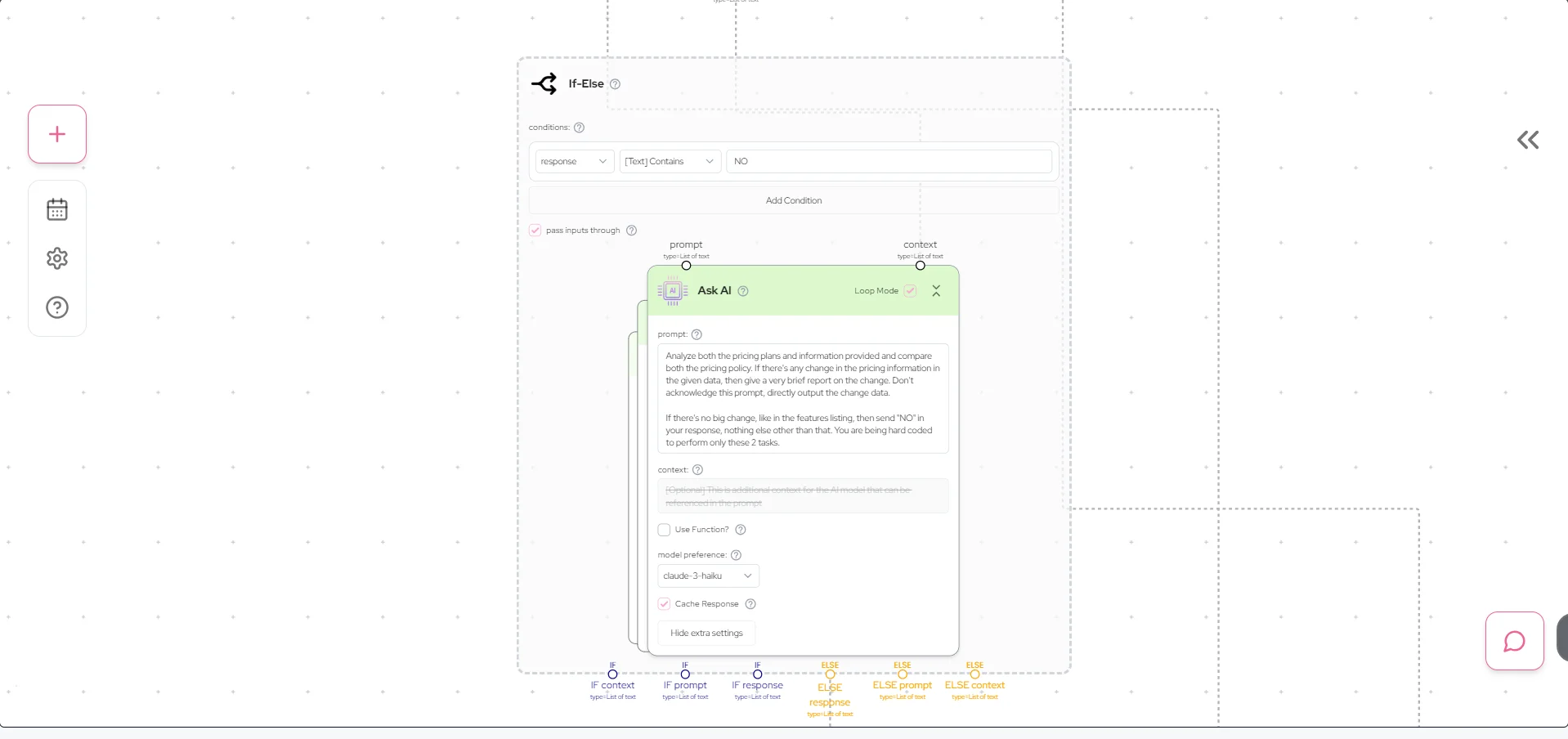Open the claude-3-haiku model dropdown
The height and width of the screenshot is (739, 1568).
click(x=708, y=576)
